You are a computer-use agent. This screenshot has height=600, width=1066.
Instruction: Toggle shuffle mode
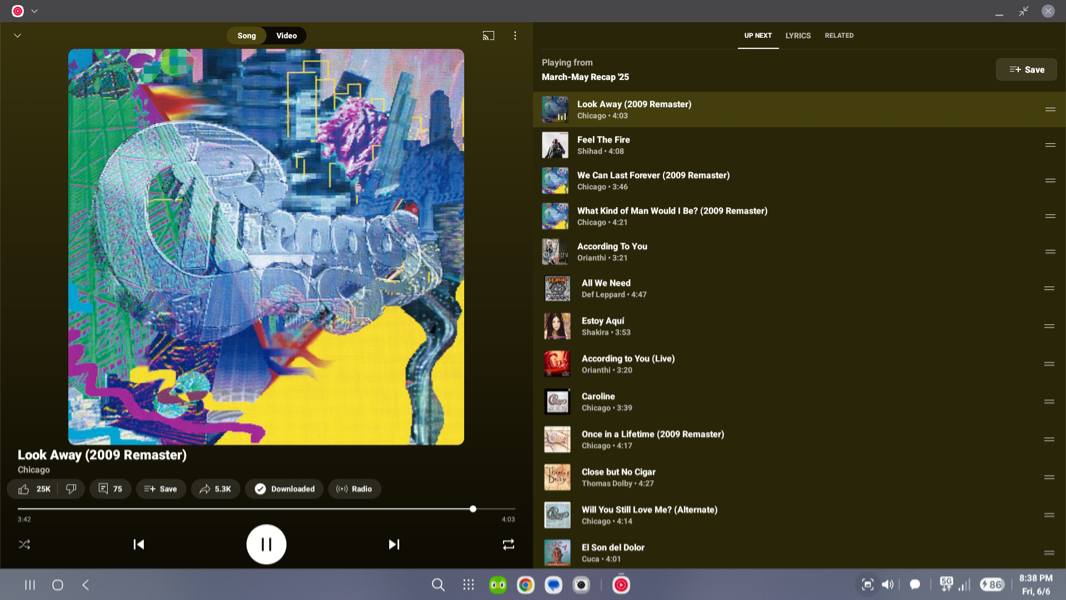point(24,544)
